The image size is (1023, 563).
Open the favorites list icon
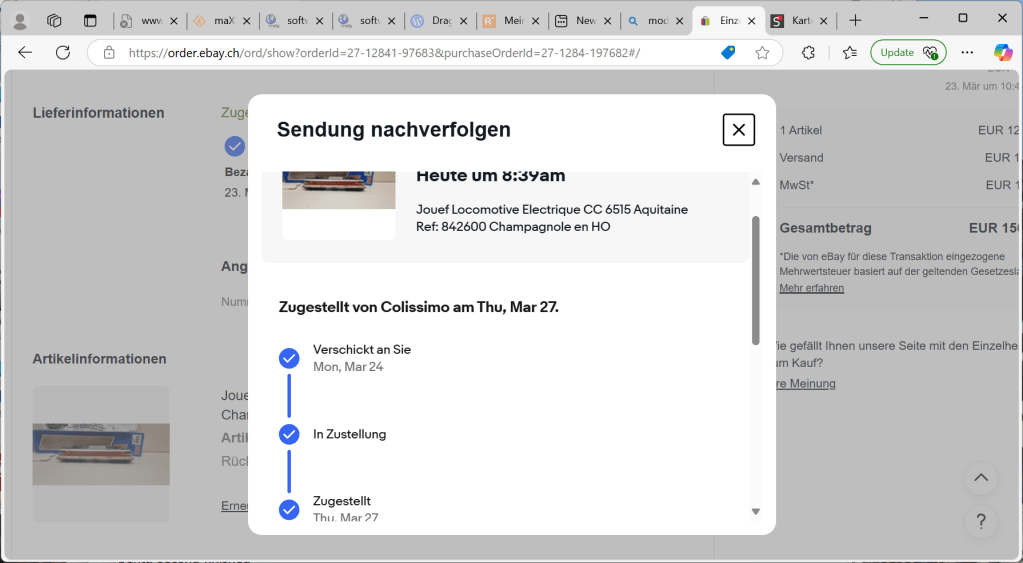coord(850,53)
